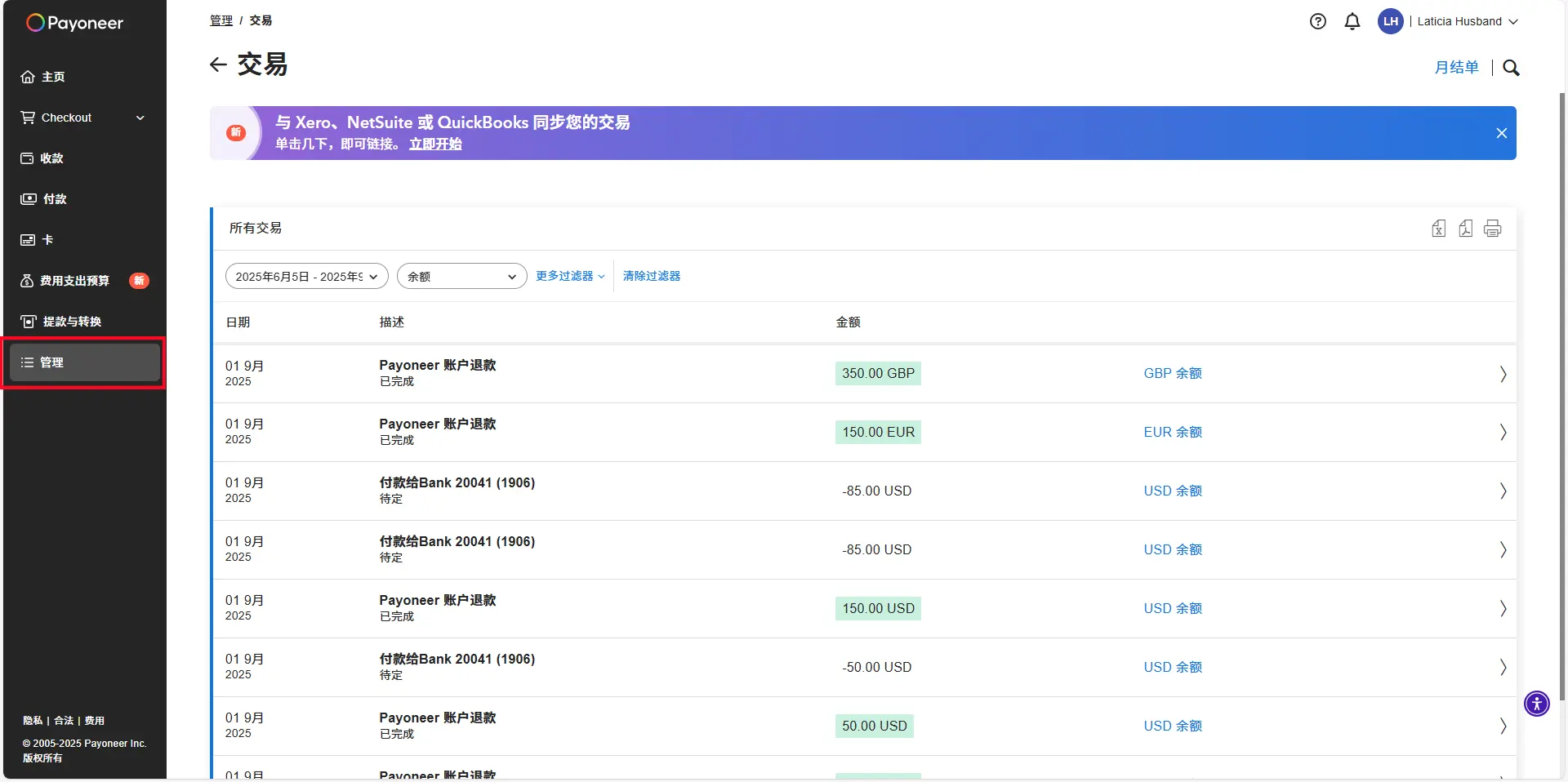The width and height of the screenshot is (1568, 782).
Task: Open Laticia Husband account menu
Action: (x=1468, y=21)
